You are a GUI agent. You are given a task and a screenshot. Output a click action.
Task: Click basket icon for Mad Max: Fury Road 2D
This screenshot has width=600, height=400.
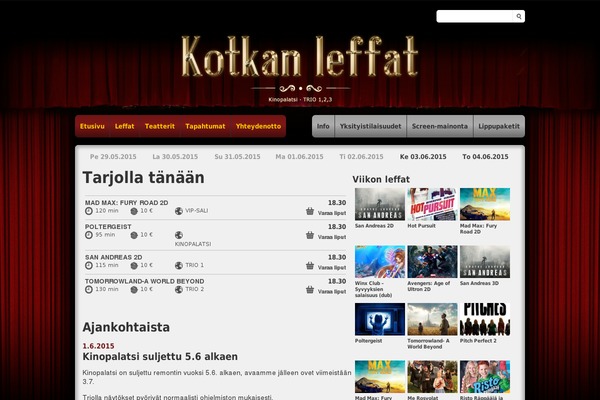(310, 211)
